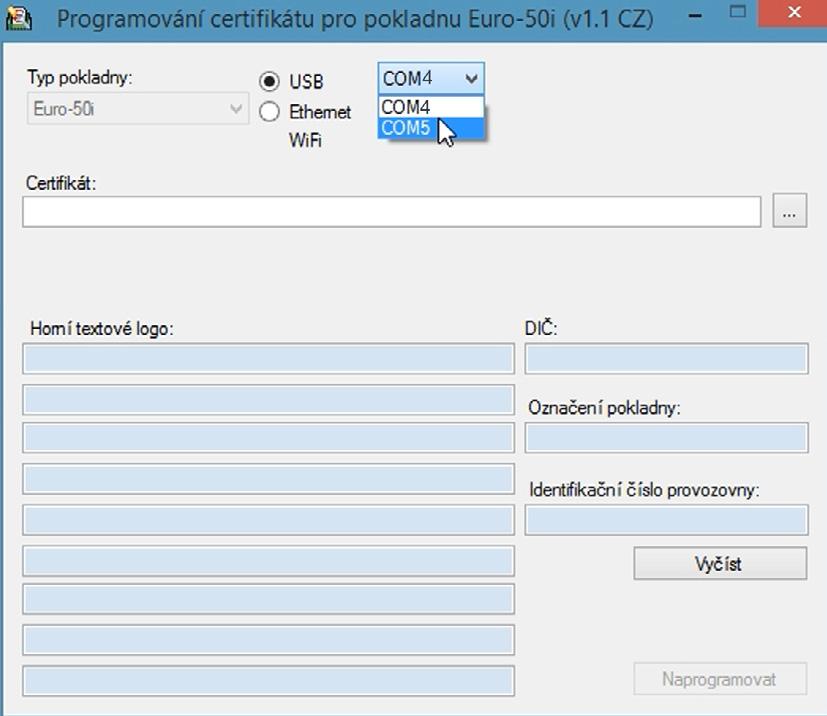The width and height of the screenshot is (827, 716).
Task: Click the "Horní textové logo:" label
Action: point(102,328)
